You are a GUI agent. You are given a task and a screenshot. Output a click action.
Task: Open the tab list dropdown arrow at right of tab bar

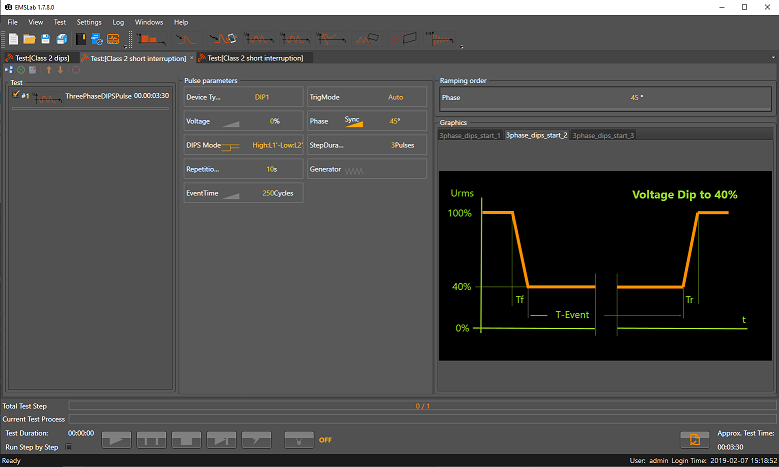pos(773,58)
